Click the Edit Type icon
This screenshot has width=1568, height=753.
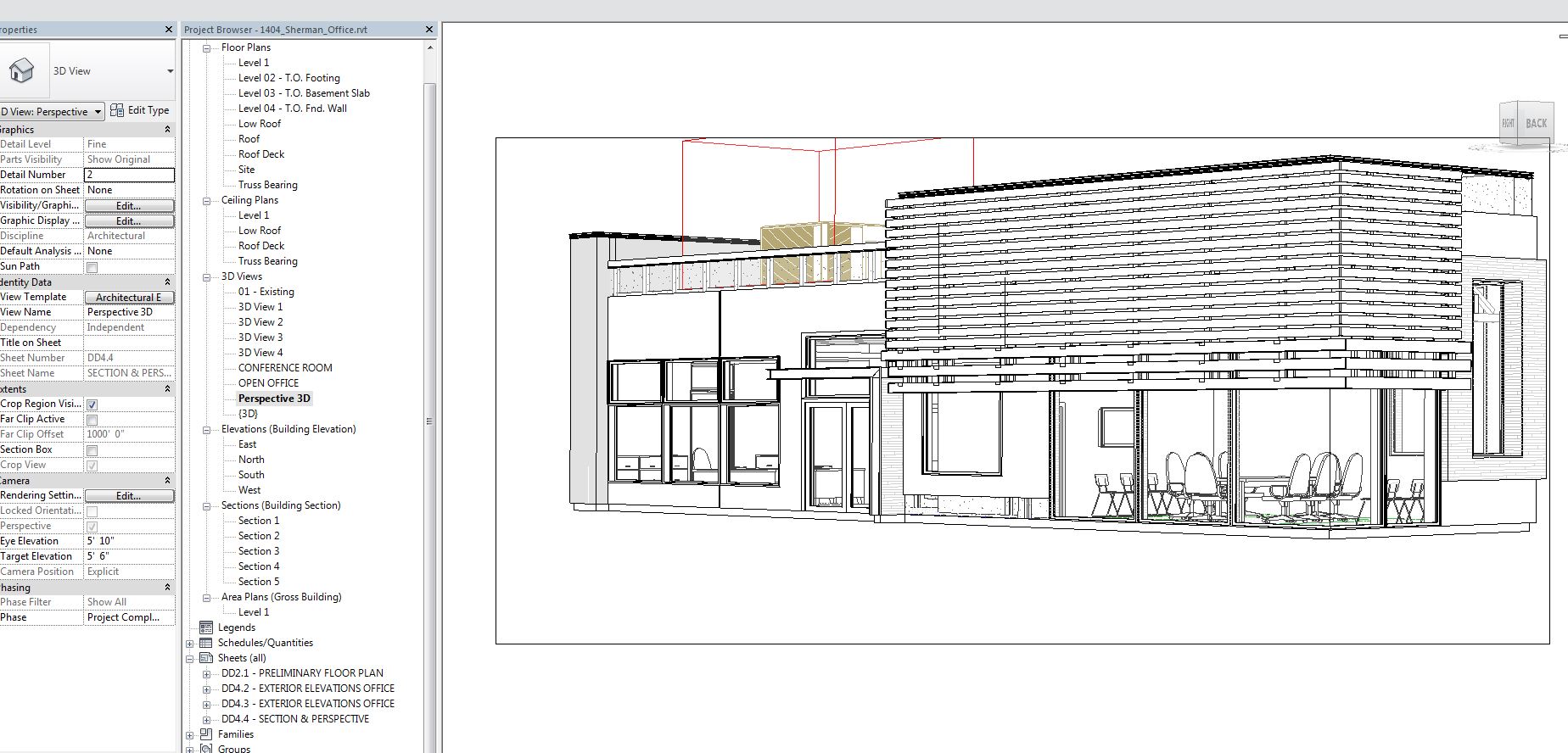(x=117, y=110)
